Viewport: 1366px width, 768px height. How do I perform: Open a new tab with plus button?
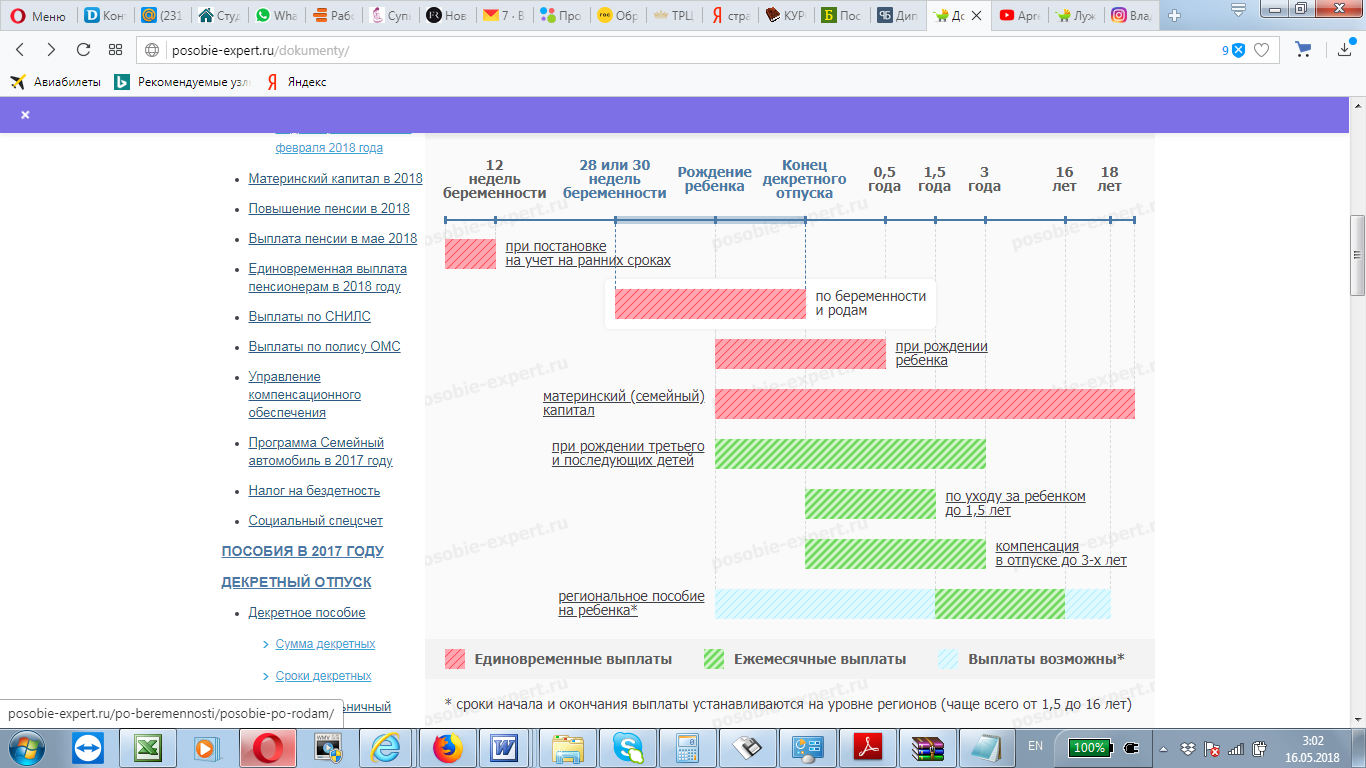click(1174, 16)
